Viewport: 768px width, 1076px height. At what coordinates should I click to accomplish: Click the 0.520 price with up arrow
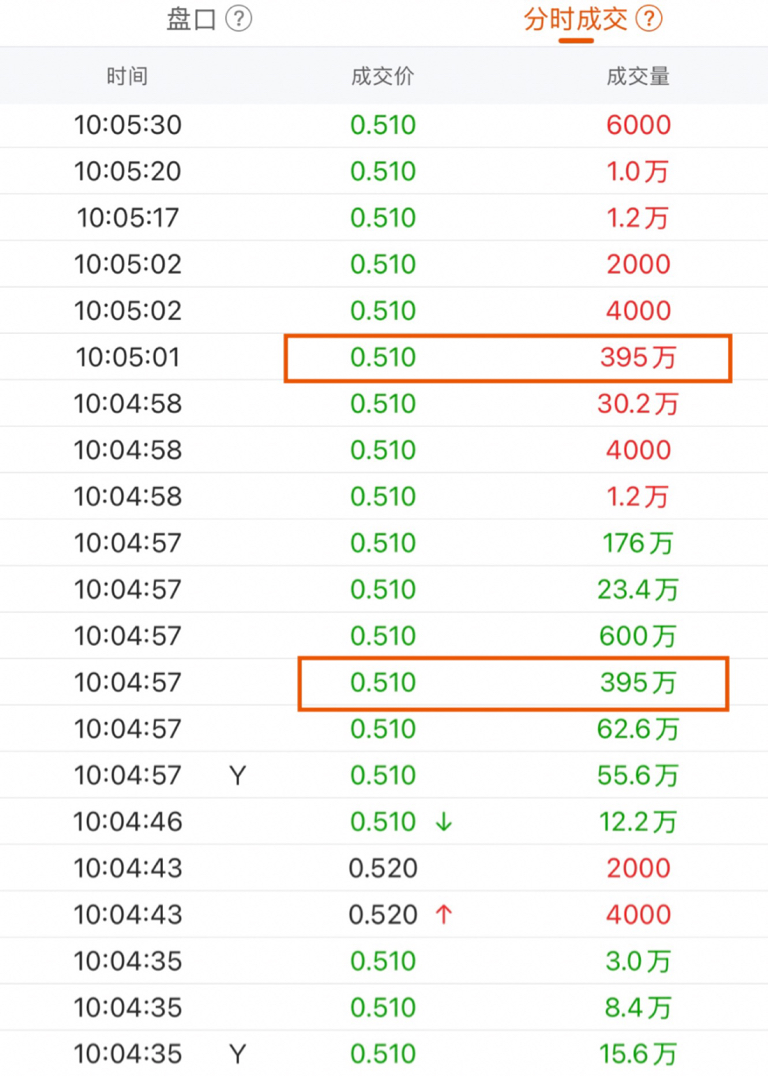coord(383,914)
